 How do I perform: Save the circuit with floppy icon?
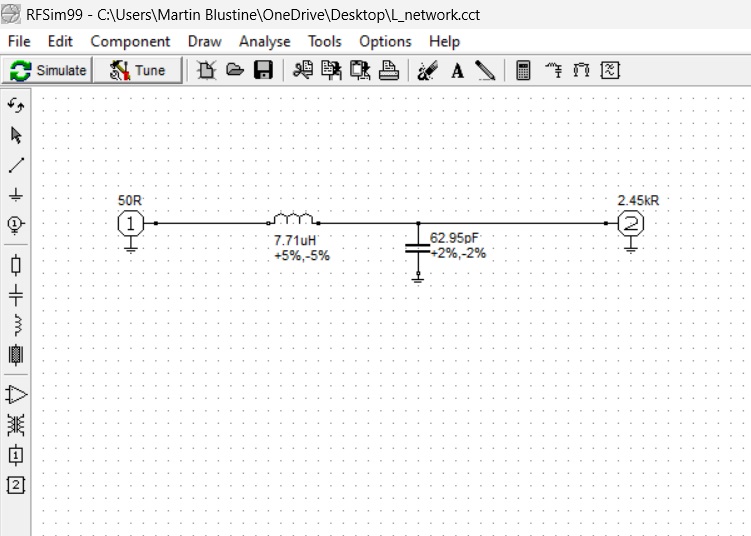(x=263, y=70)
